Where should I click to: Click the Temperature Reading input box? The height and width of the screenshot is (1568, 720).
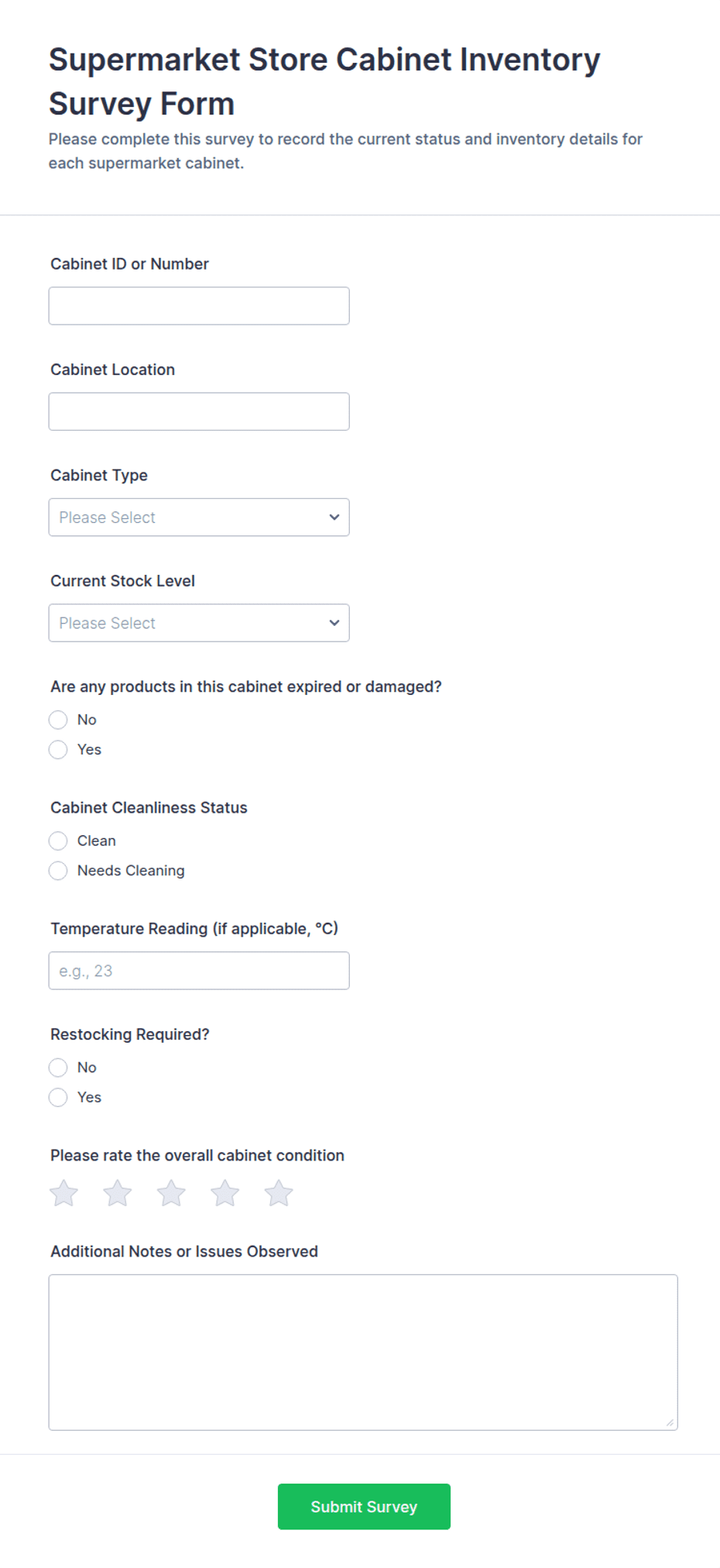199,971
